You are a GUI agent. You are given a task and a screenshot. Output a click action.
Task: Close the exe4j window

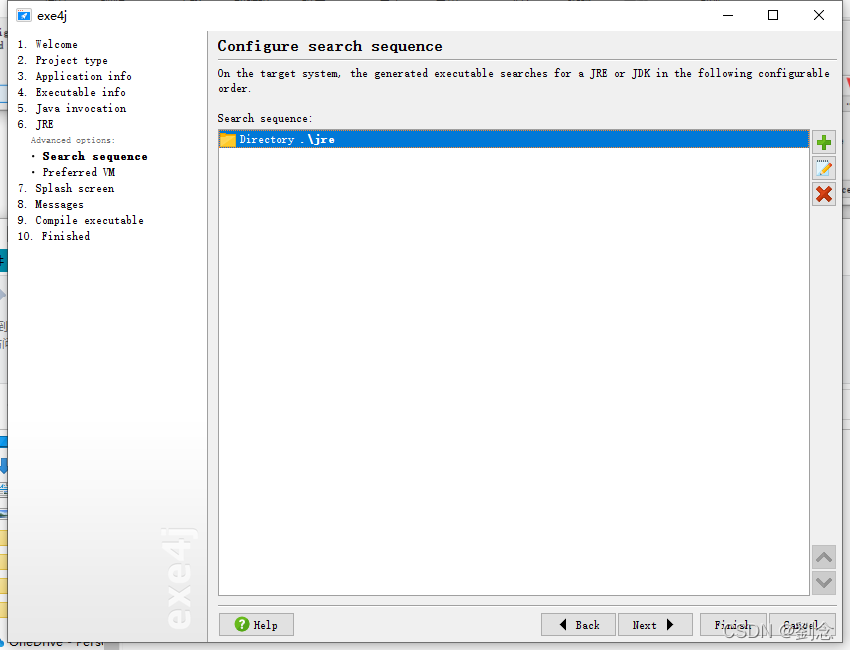pos(819,15)
